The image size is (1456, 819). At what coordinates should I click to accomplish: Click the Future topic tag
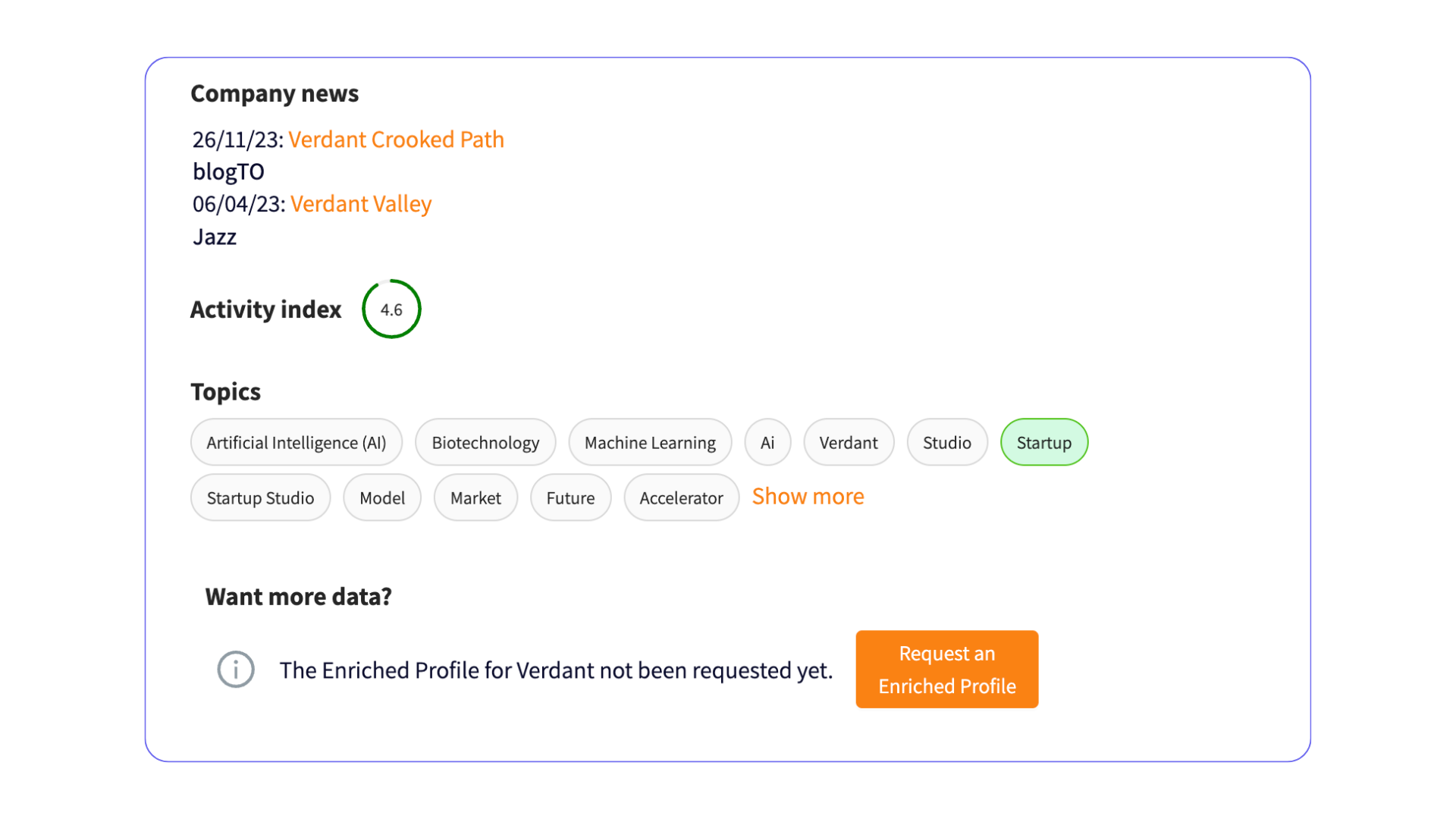click(x=569, y=497)
